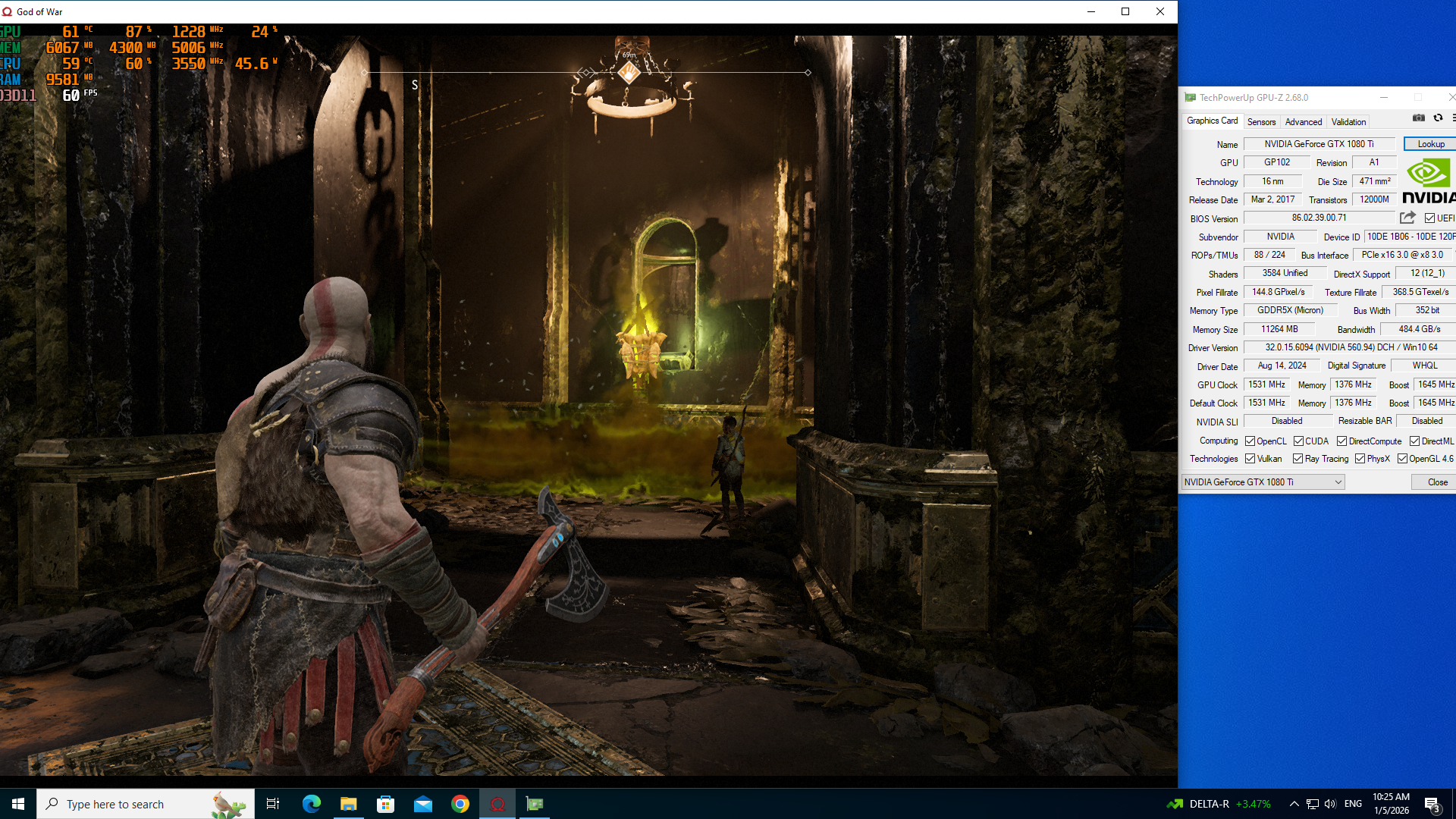Toggle the Ray Tracing checkbox
This screenshot has width=1456, height=819.
(1298, 459)
